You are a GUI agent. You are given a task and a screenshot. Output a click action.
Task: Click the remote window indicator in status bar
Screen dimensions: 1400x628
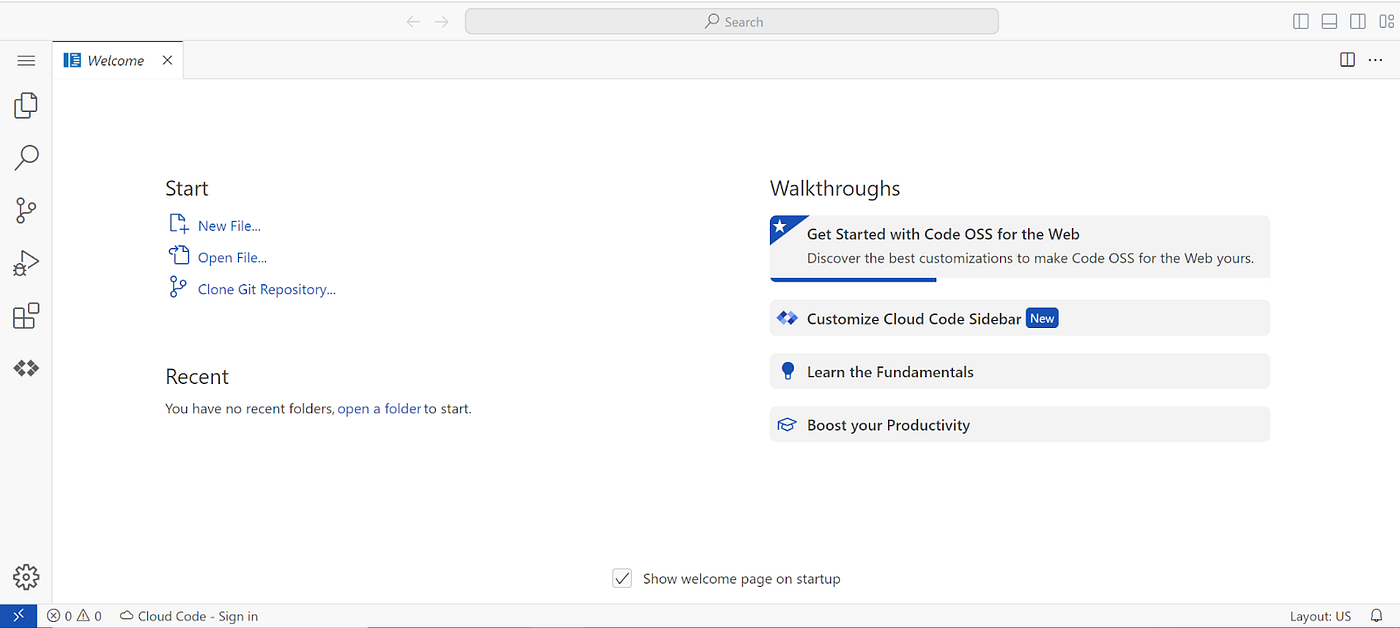pyautogui.click(x=19, y=616)
